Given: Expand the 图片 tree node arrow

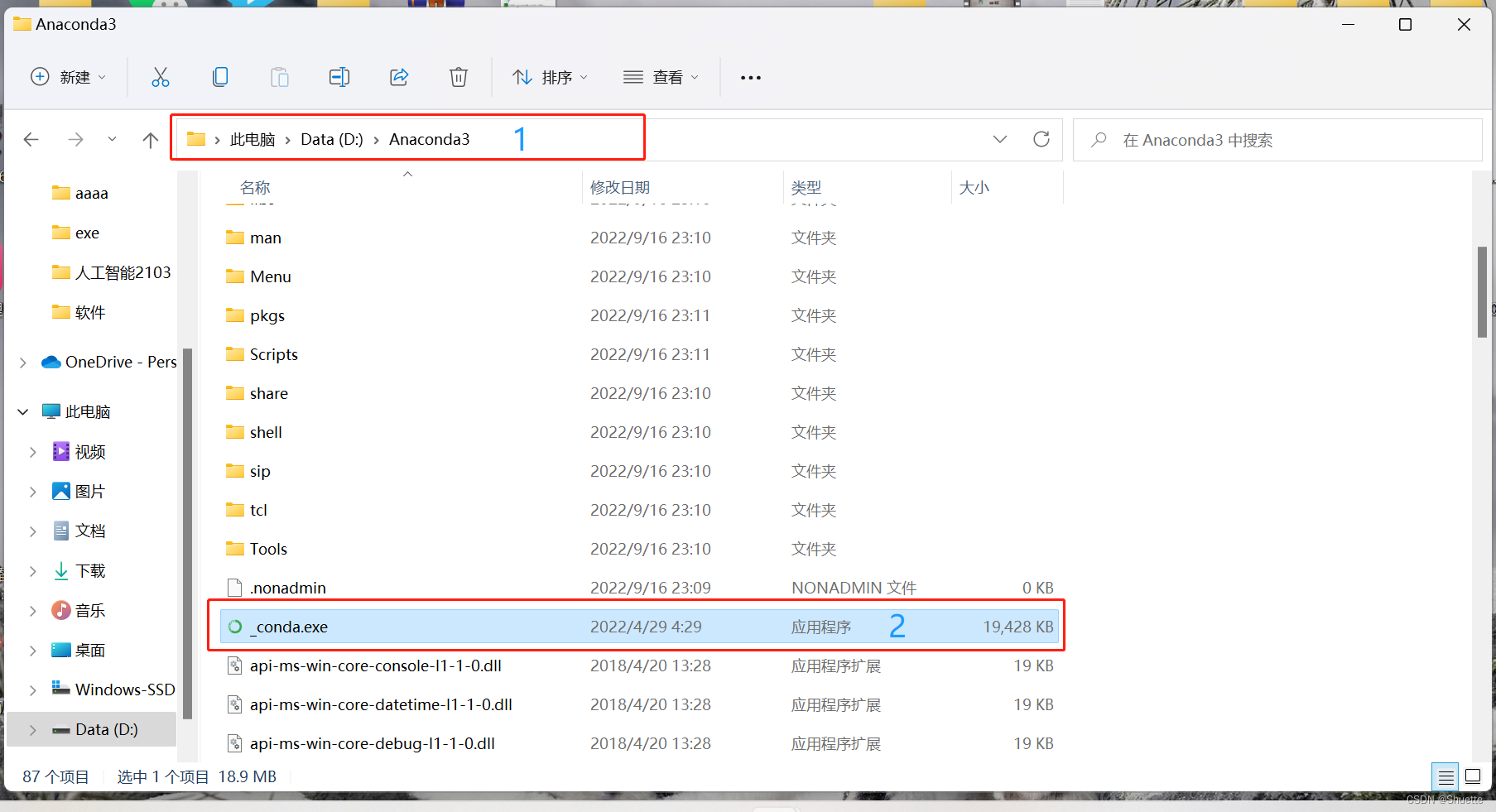Looking at the screenshot, I should 32,492.
